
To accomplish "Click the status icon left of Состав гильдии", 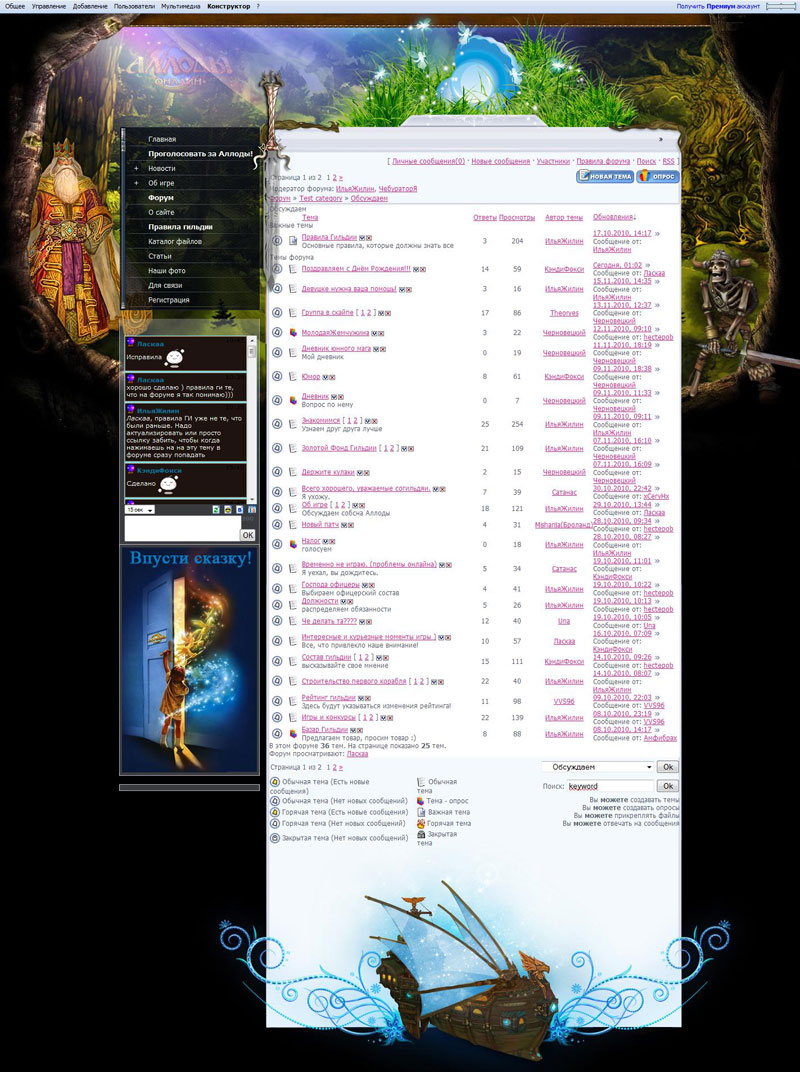I will coord(277,661).
